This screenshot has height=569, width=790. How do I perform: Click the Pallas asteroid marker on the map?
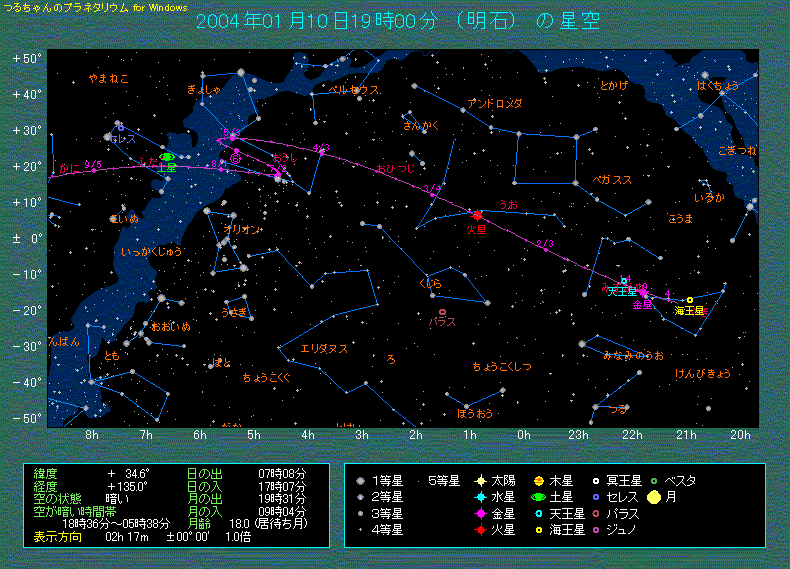click(442, 312)
